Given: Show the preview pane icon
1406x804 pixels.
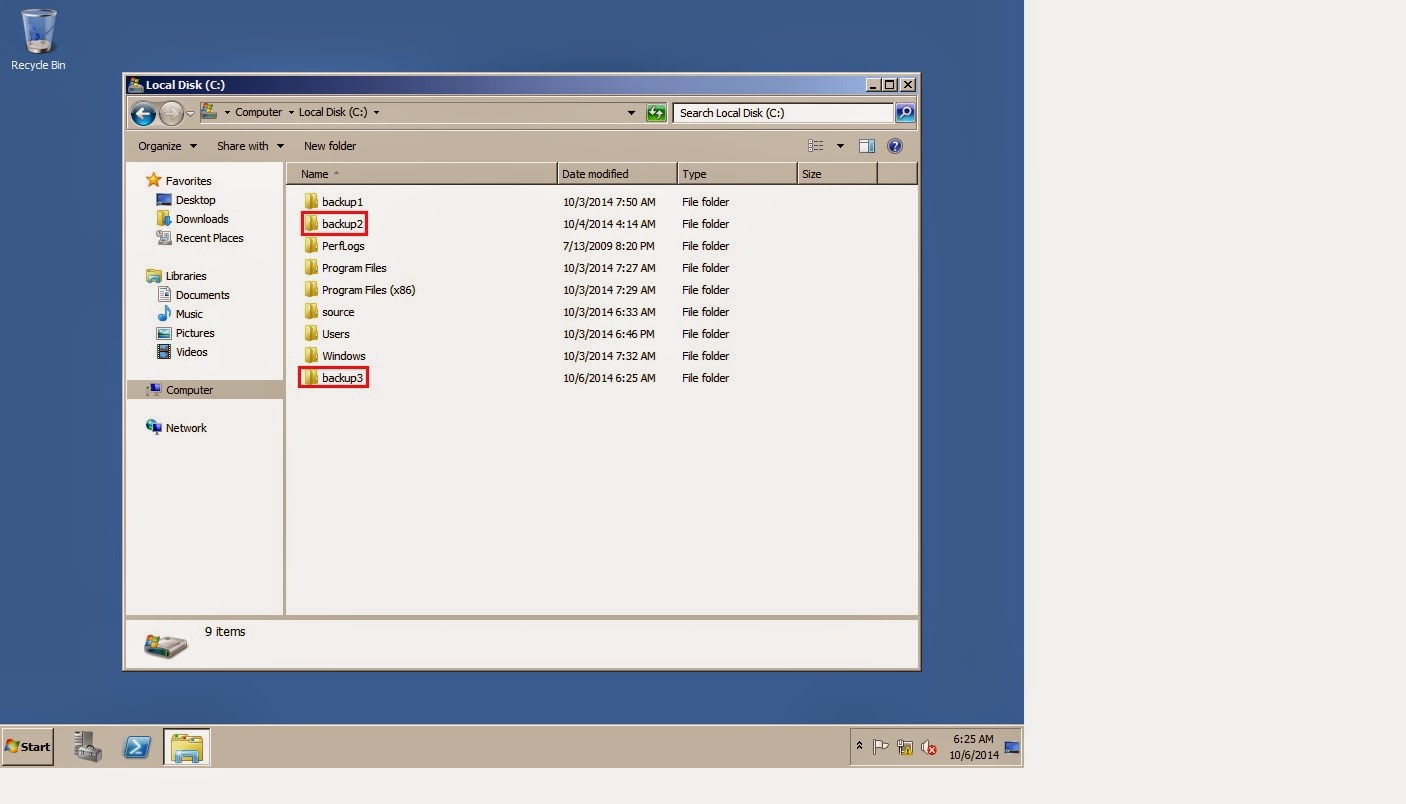Looking at the screenshot, I should [866, 146].
